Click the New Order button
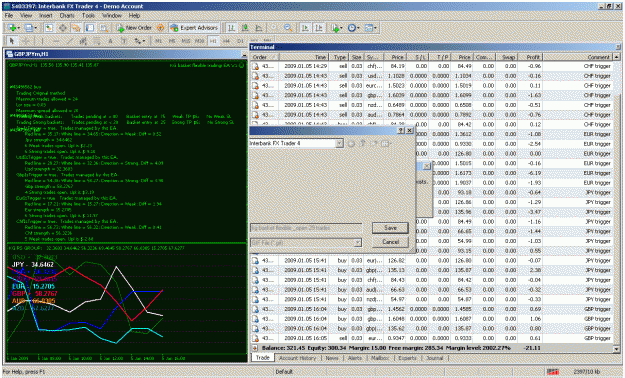This screenshot has height=378, width=625. (x=134, y=28)
